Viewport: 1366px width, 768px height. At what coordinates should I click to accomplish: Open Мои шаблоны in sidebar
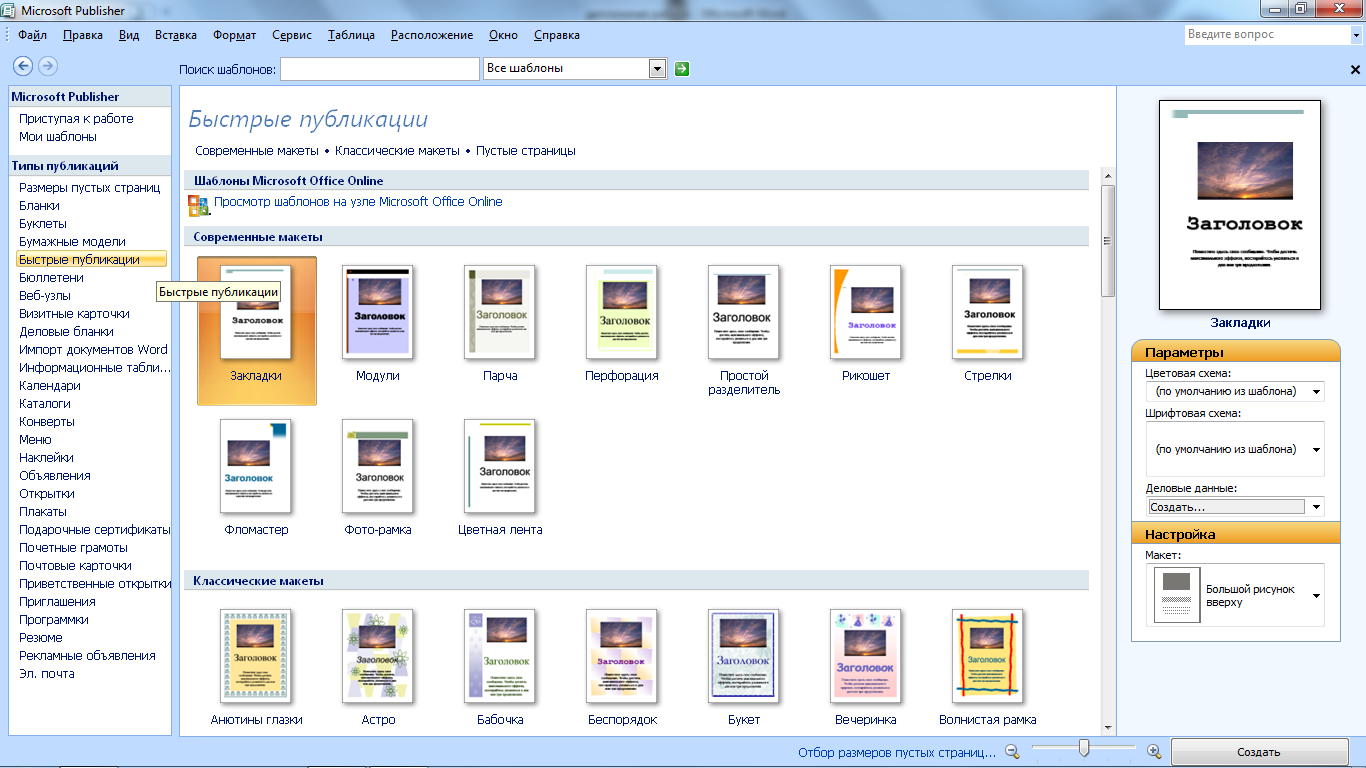coord(58,137)
